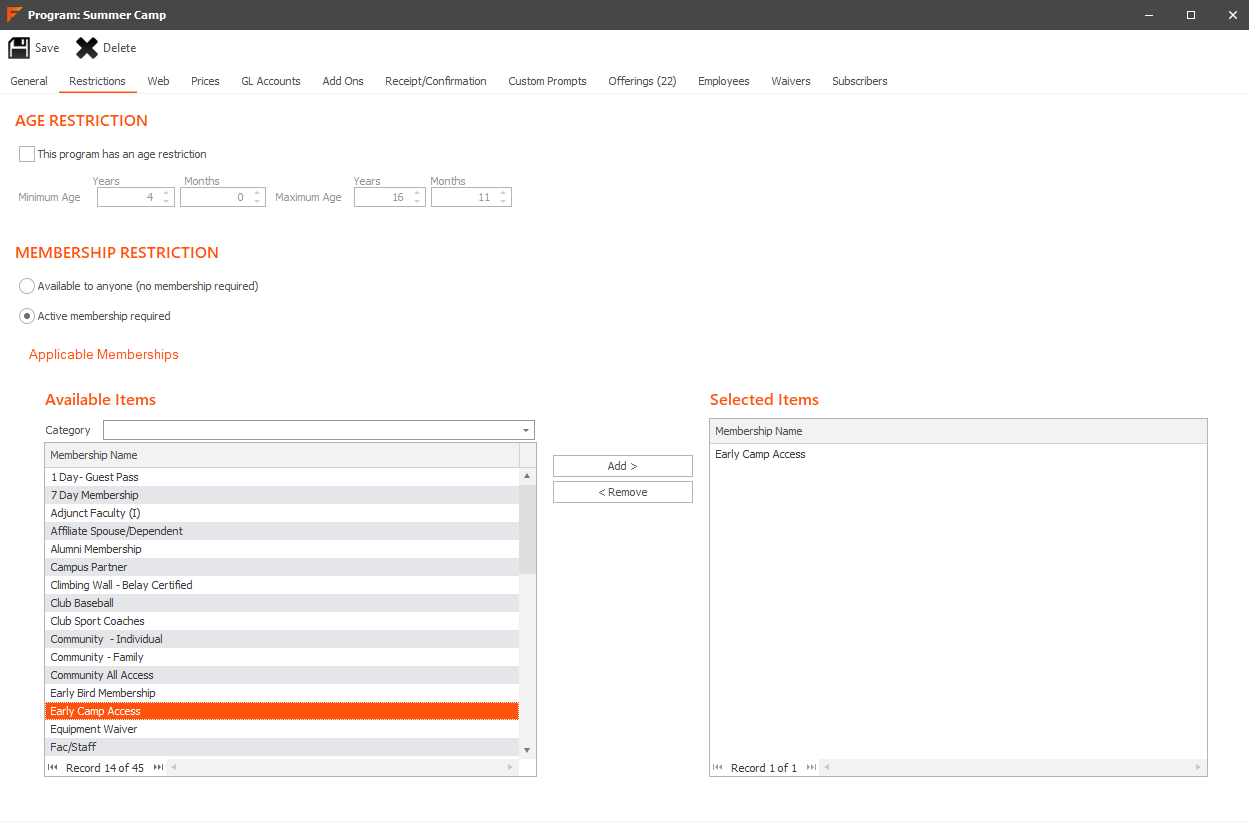Screen dimensions: 1249x840
Task: Click the Delete X icon
Action: [x=87, y=48]
